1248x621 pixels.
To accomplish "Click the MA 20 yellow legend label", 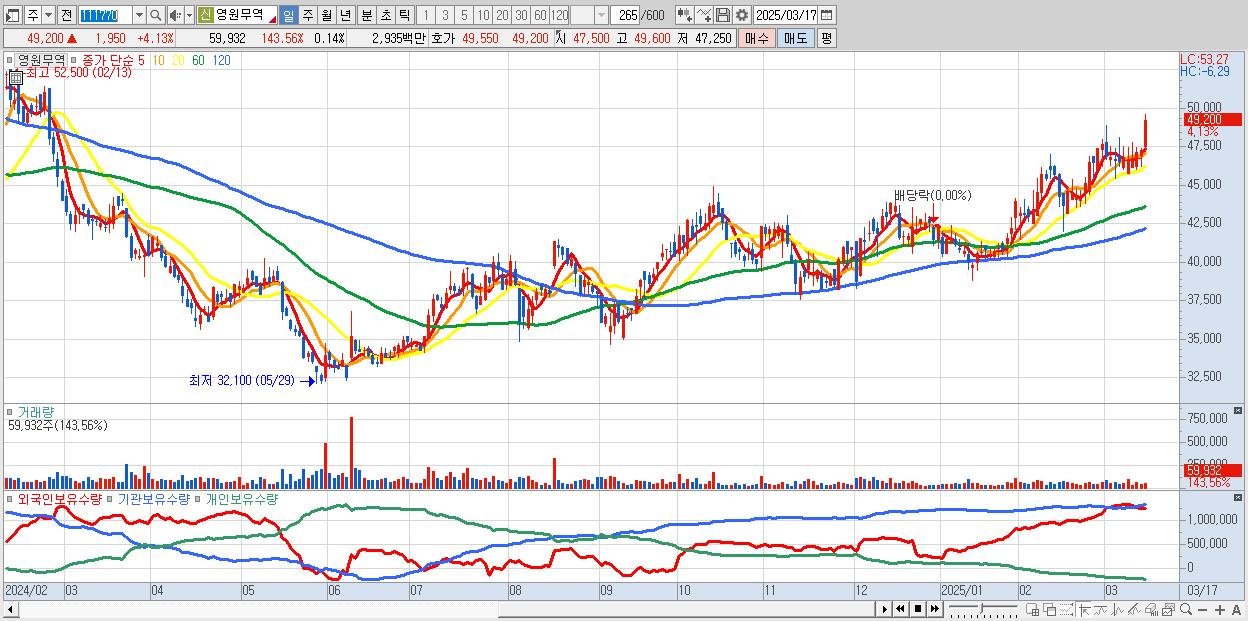I will [179, 60].
